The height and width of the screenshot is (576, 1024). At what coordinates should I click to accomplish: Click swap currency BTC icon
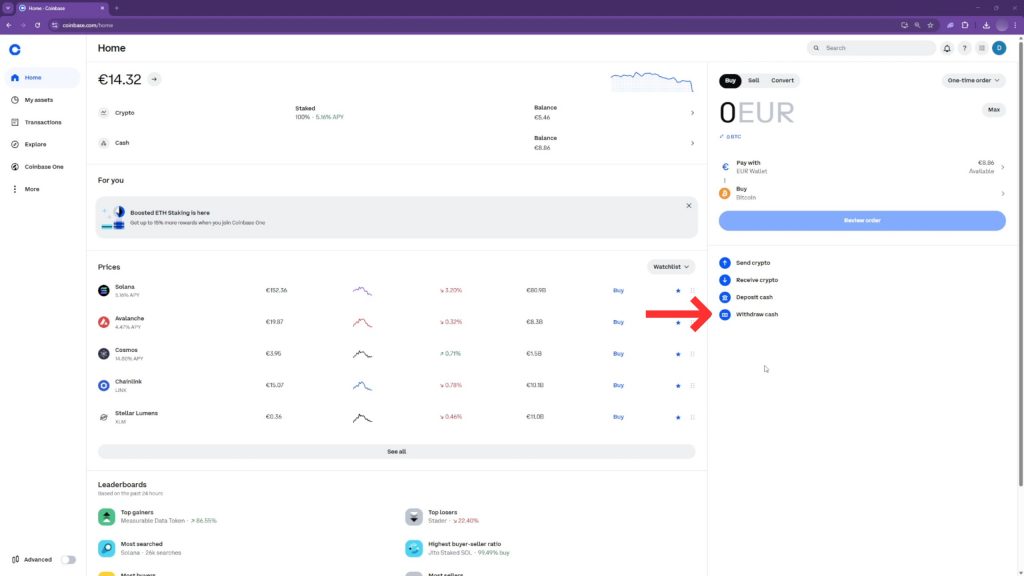[x=722, y=136]
